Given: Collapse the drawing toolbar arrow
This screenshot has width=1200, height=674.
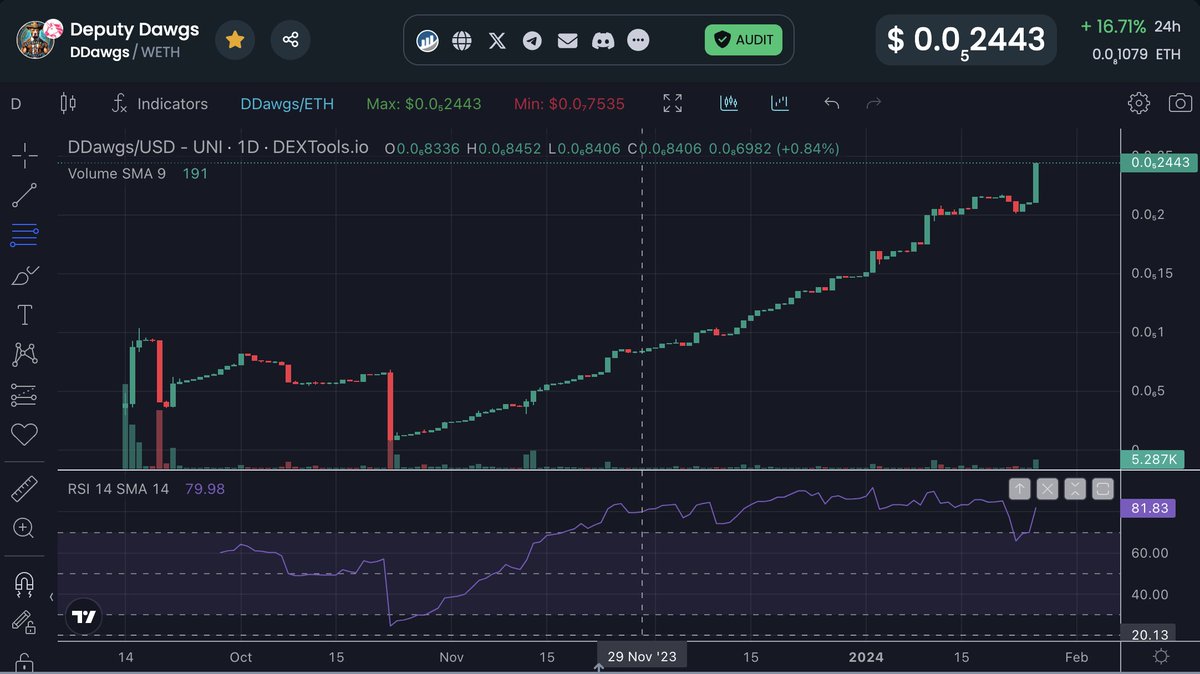Looking at the screenshot, I should coord(52,597).
